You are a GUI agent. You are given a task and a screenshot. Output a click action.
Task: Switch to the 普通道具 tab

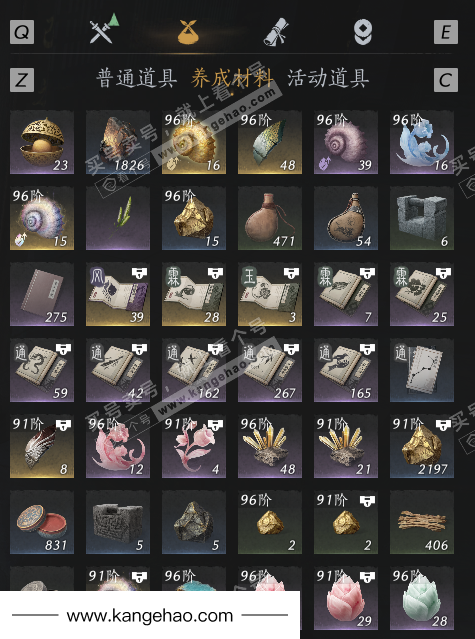(136, 78)
